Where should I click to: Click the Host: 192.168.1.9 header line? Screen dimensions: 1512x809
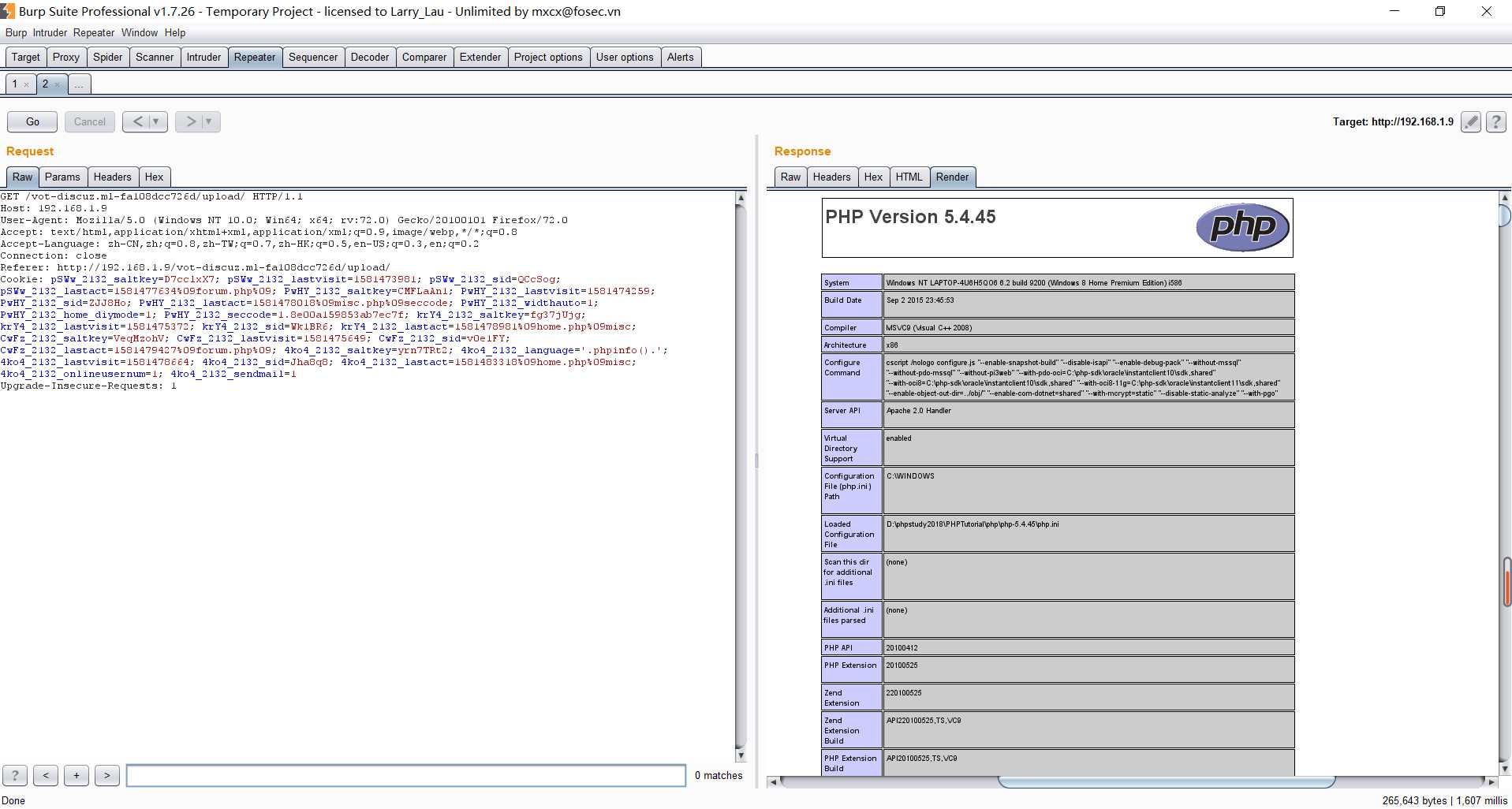click(x=54, y=208)
